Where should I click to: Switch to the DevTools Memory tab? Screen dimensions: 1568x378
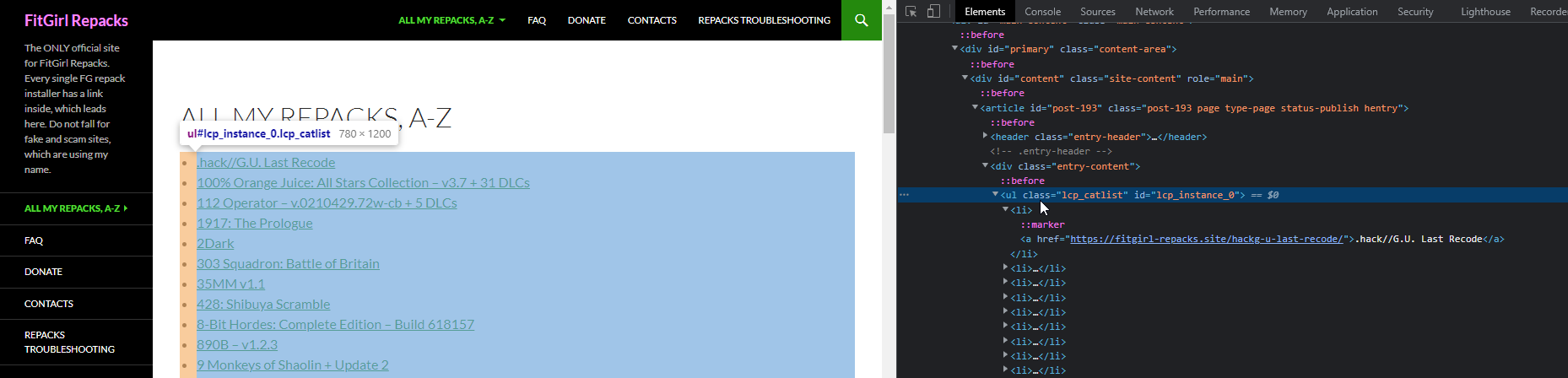coord(1288,12)
